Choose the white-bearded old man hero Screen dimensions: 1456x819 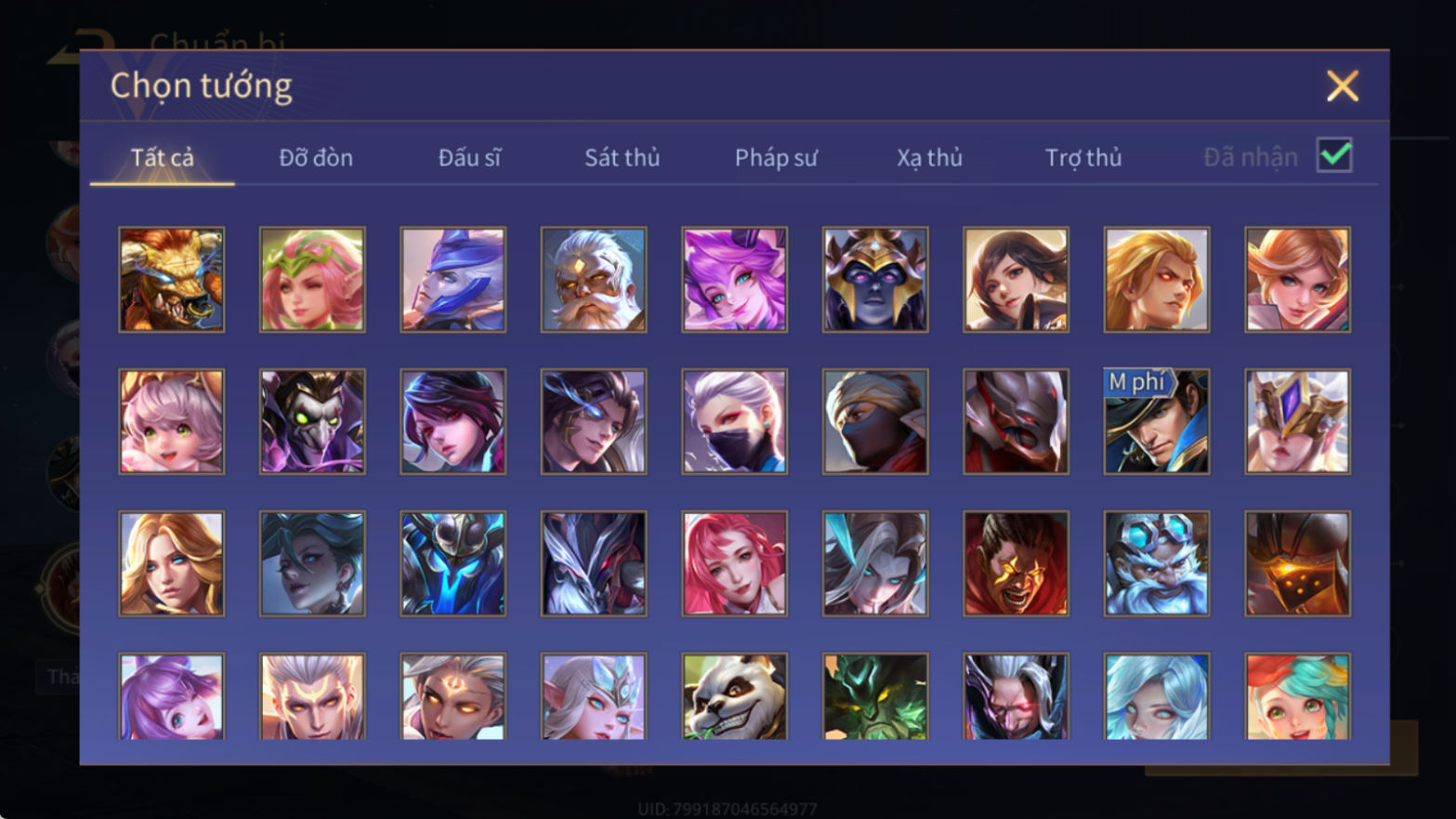coord(594,280)
